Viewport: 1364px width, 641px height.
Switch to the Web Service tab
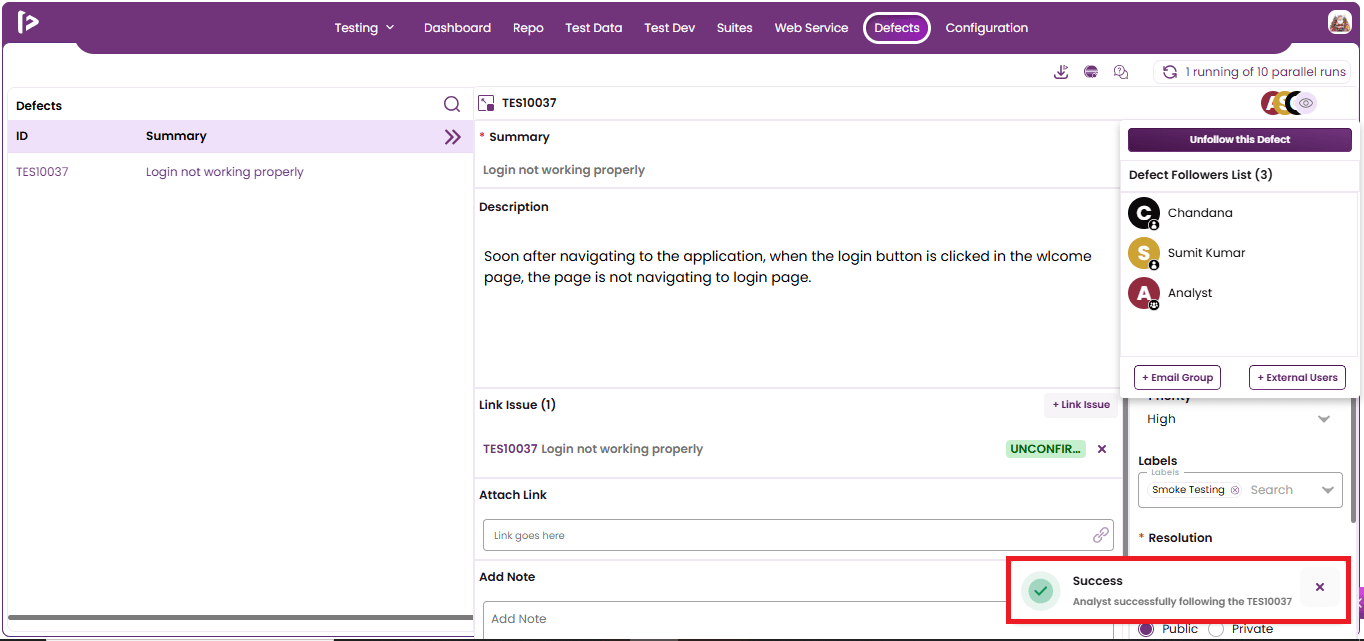811,28
